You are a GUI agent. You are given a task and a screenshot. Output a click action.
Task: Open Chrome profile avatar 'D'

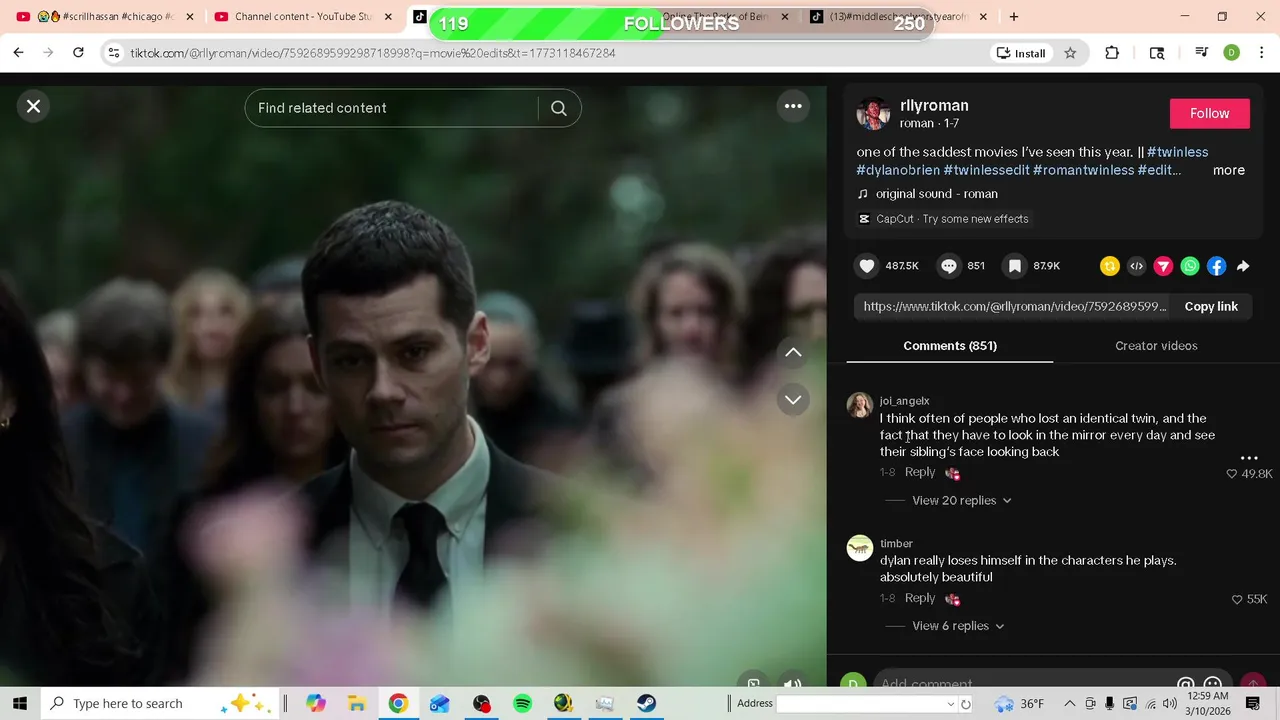click(1232, 53)
